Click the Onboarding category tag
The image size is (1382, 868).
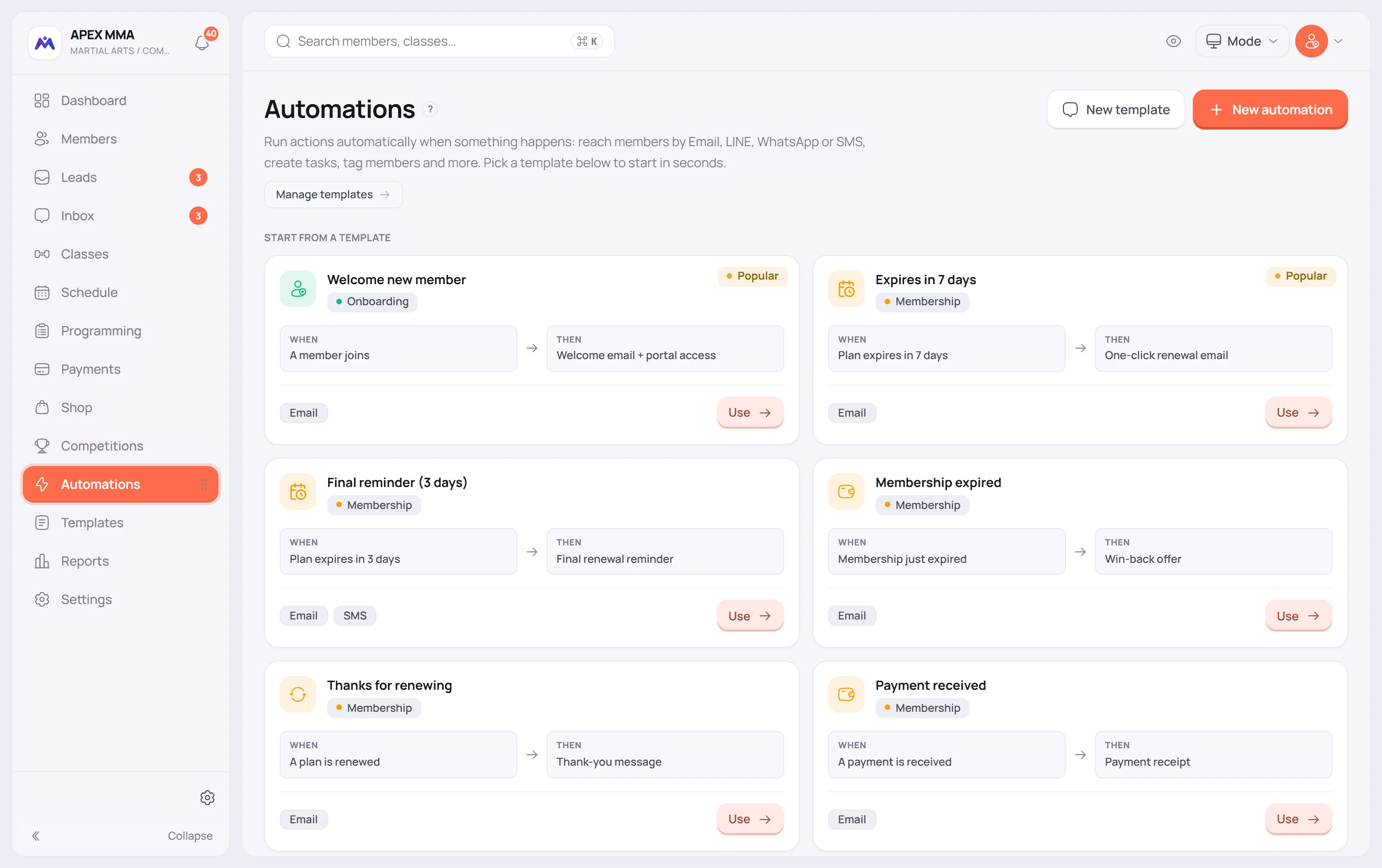(372, 302)
